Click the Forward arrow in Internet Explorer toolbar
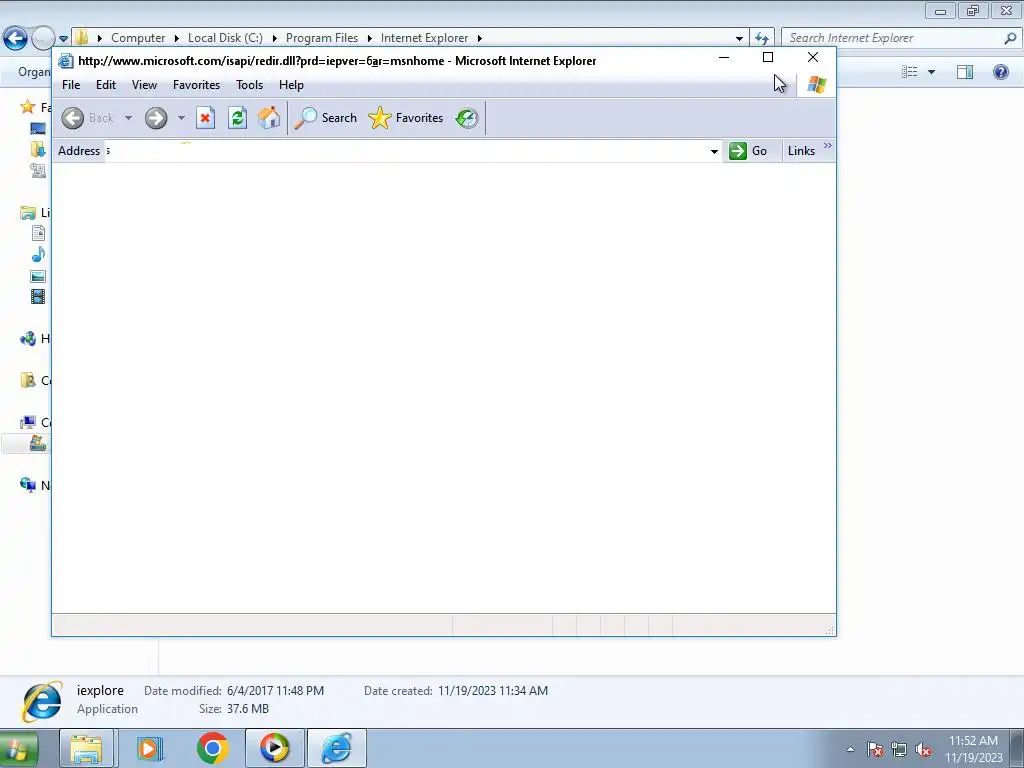 point(156,118)
